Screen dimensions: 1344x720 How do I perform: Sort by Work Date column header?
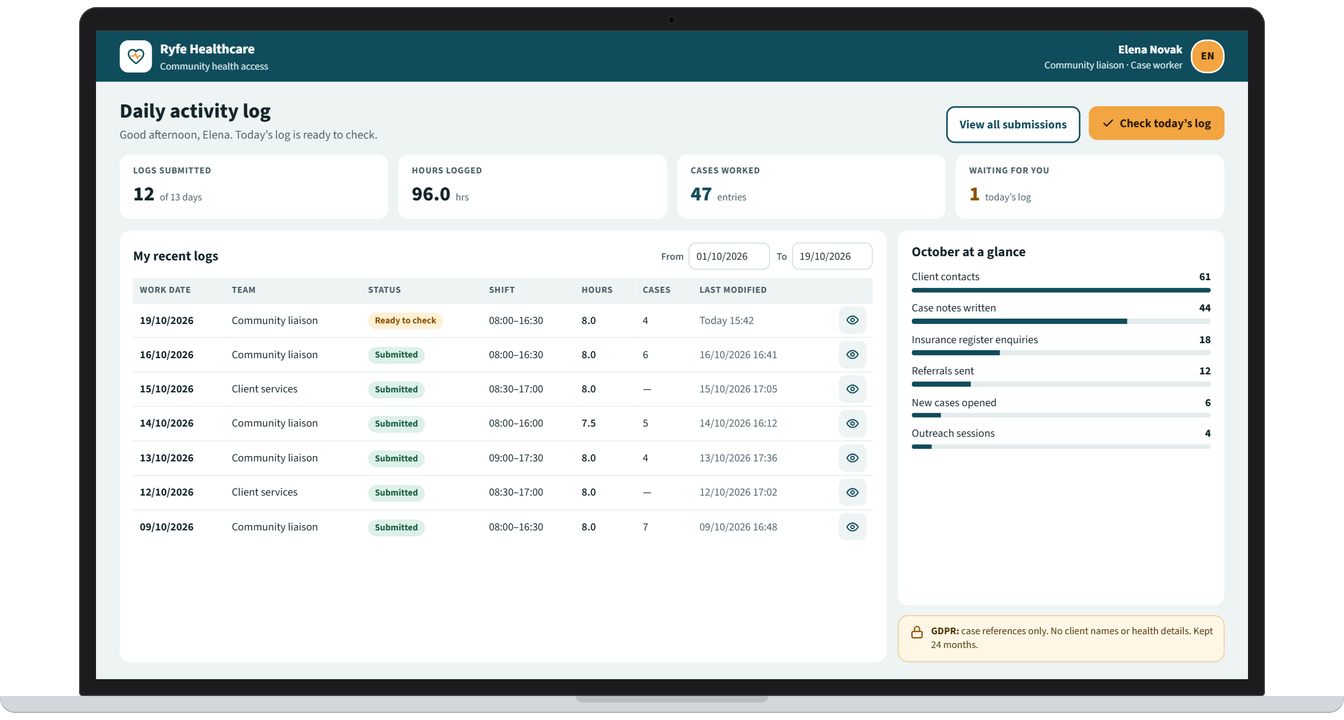tap(165, 290)
